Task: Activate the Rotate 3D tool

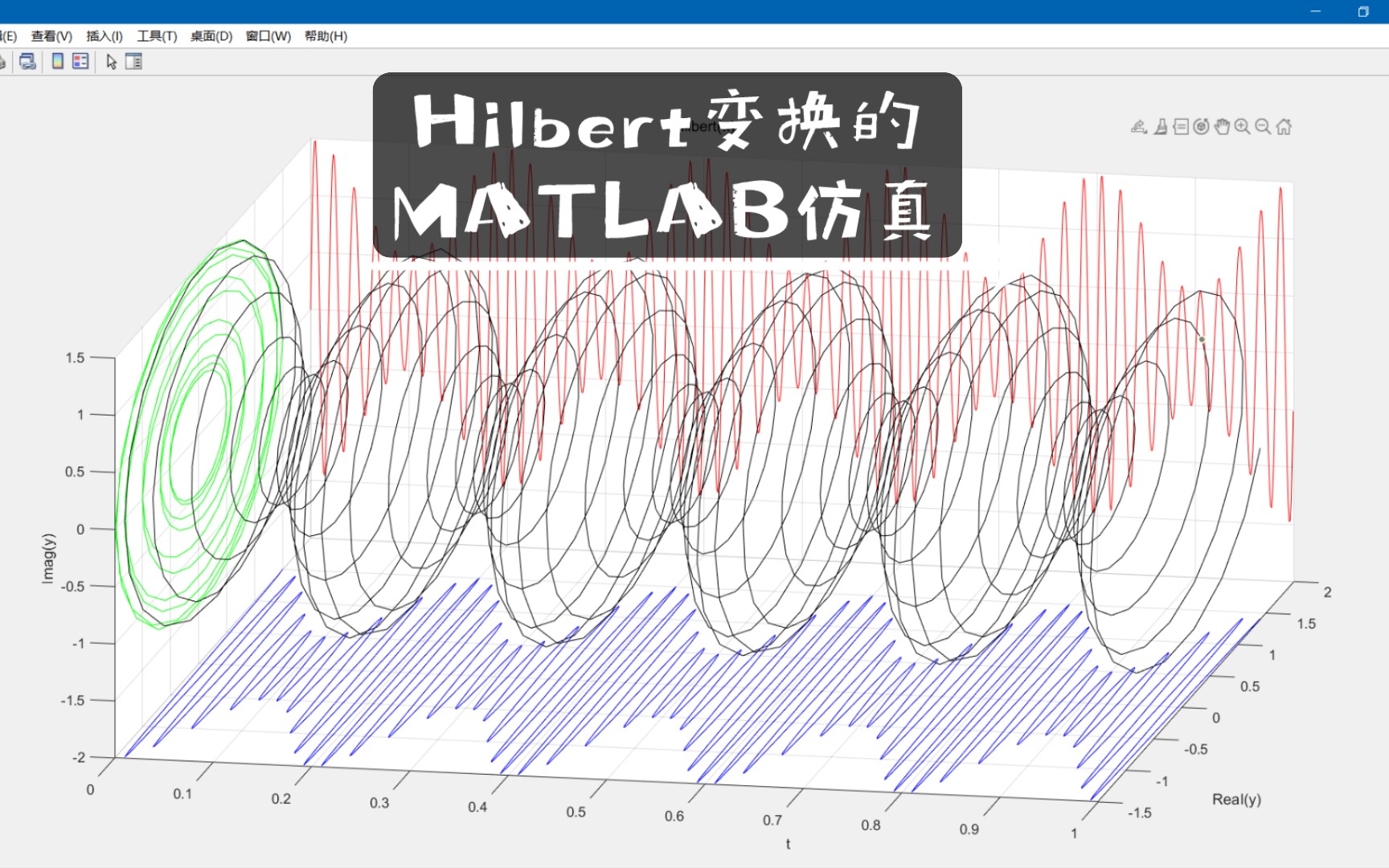Action: (x=1201, y=126)
